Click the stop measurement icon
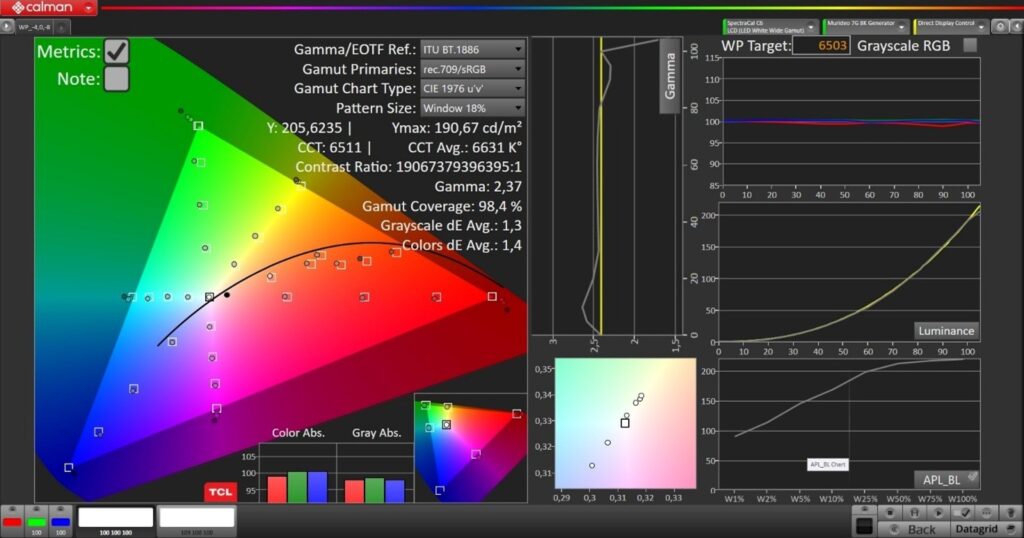Image resolution: width=1024 pixels, height=538 pixels. click(x=889, y=513)
